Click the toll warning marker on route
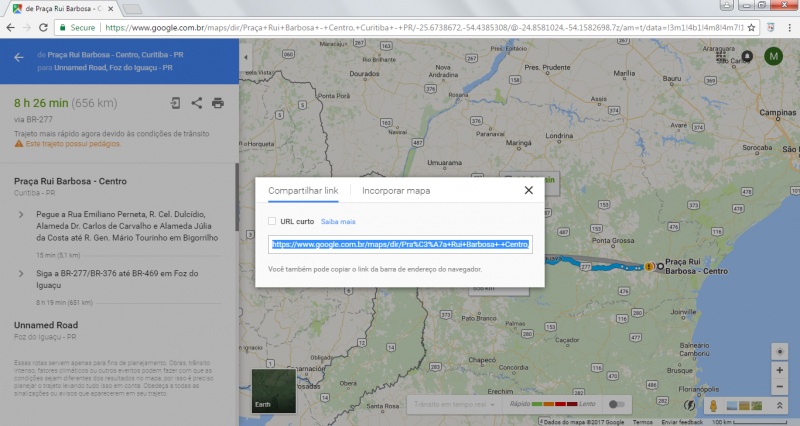The image size is (800, 426). (649, 266)
